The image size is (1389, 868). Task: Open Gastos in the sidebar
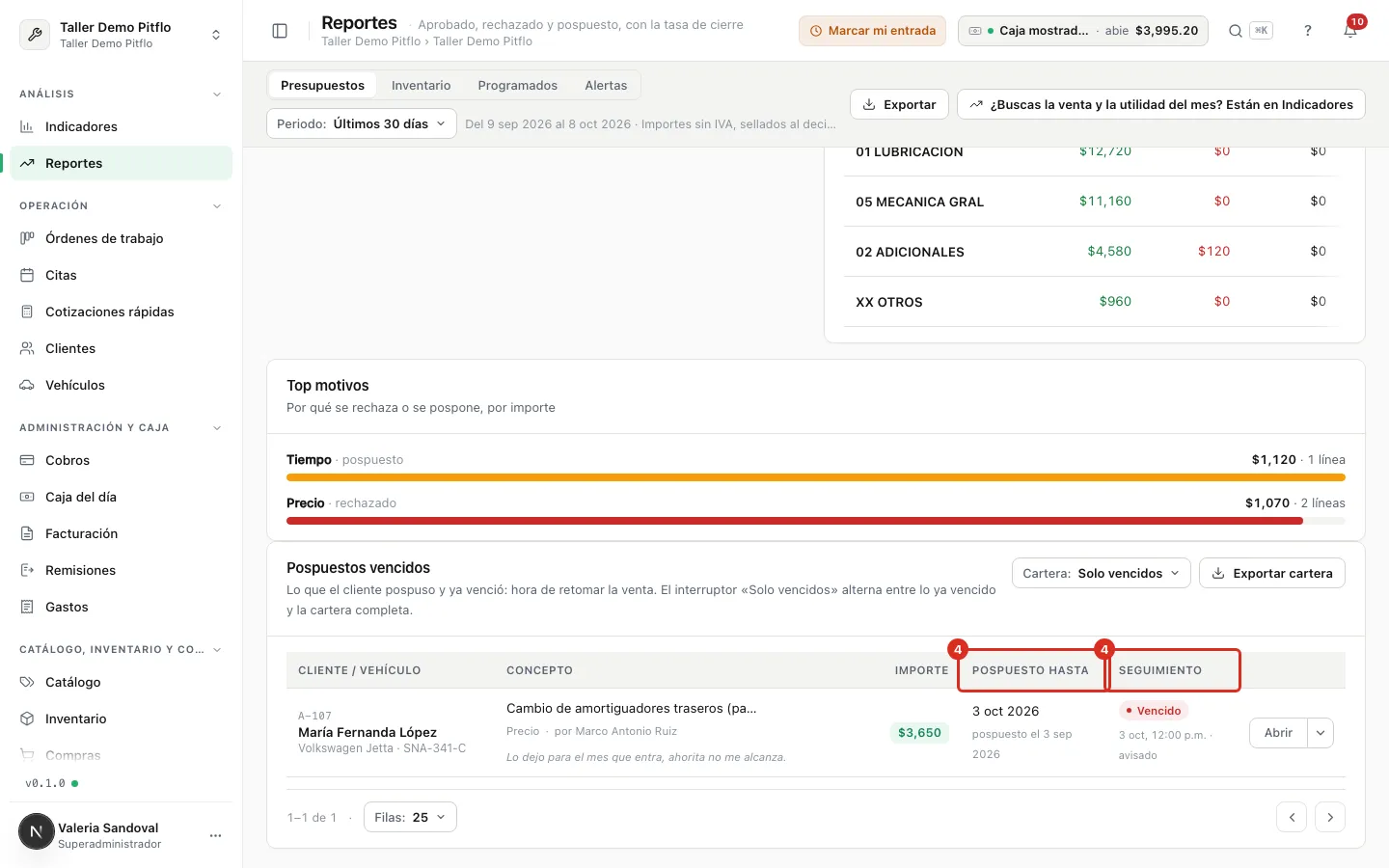(x=122, y=607)
